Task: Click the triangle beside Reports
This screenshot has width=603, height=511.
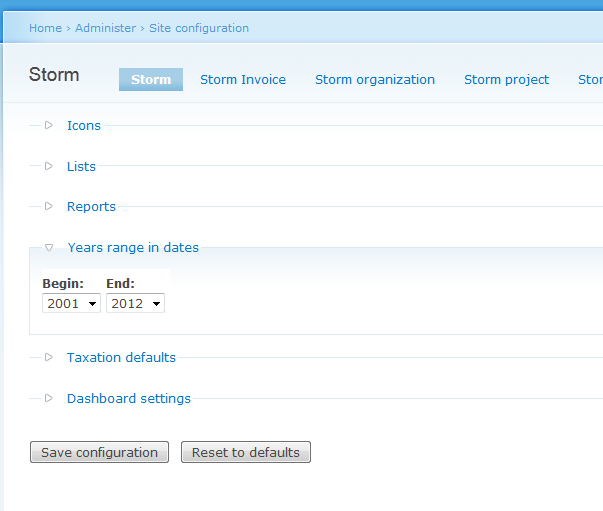Action: point(48,206)
